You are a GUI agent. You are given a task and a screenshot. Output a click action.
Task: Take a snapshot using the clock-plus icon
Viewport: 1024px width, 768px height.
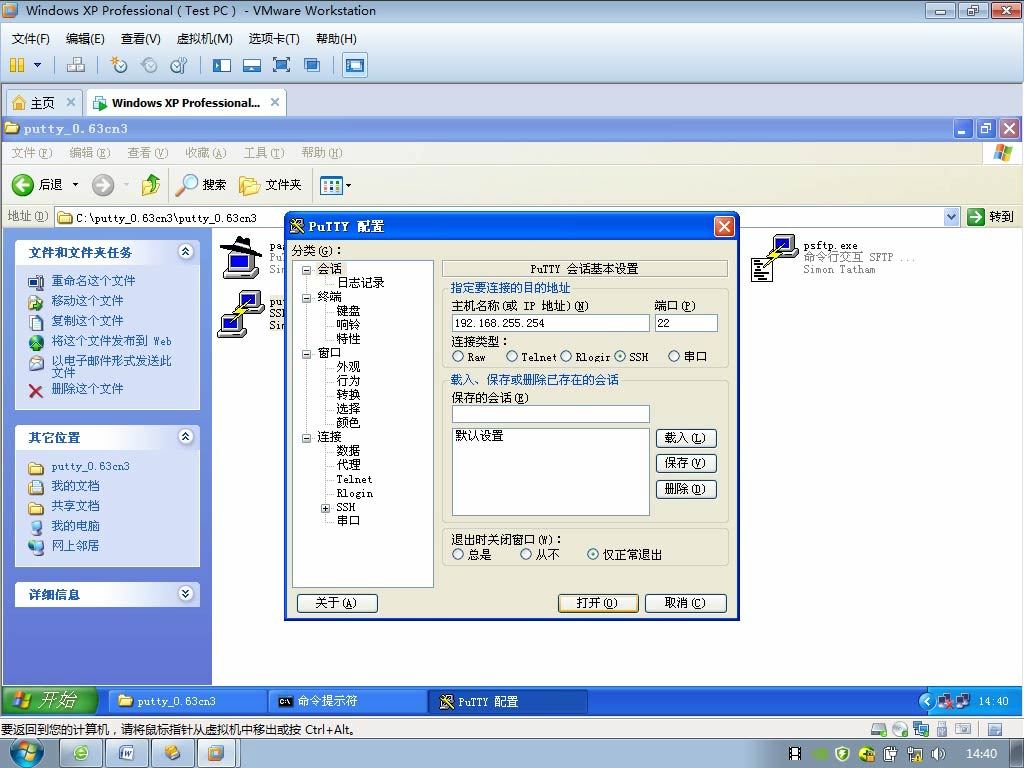pyautogui.click(x=118, y=65)
